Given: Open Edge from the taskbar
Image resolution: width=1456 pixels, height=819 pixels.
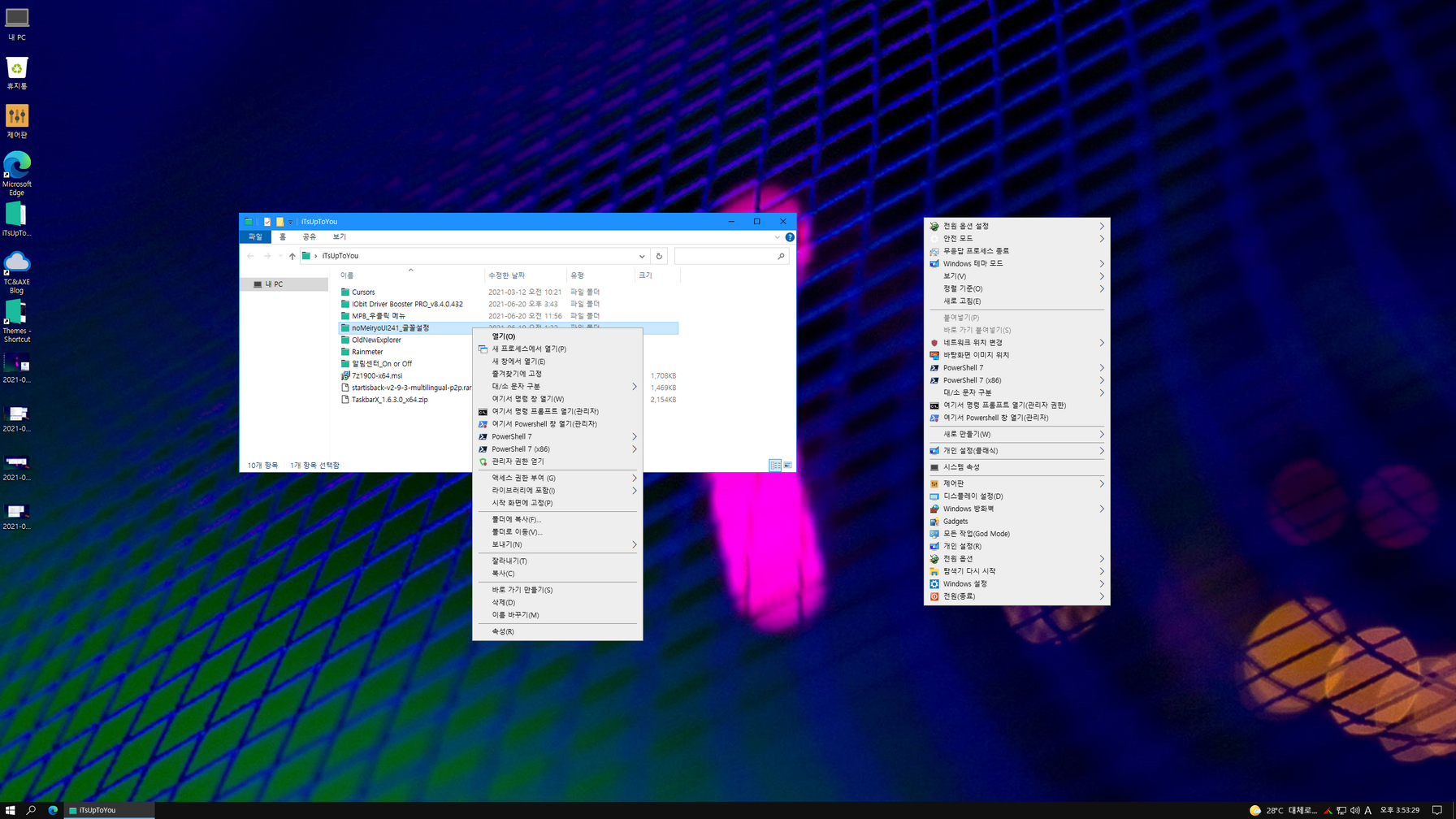Looking at the screenshot, I should tap(53, 810).
